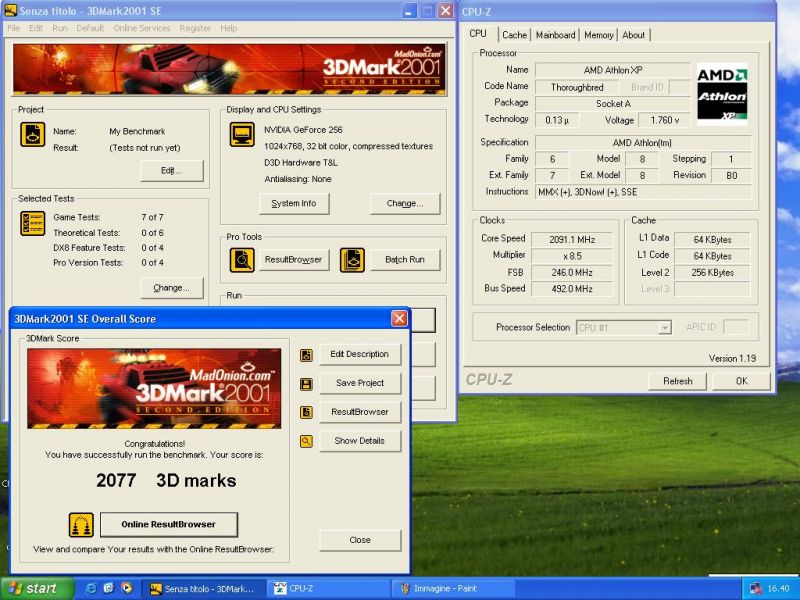Image resolution: width=800 pixels, height=600 pixels.
Task: Open the Register menu in 3DMark2001
Action: tap(195, 28)
